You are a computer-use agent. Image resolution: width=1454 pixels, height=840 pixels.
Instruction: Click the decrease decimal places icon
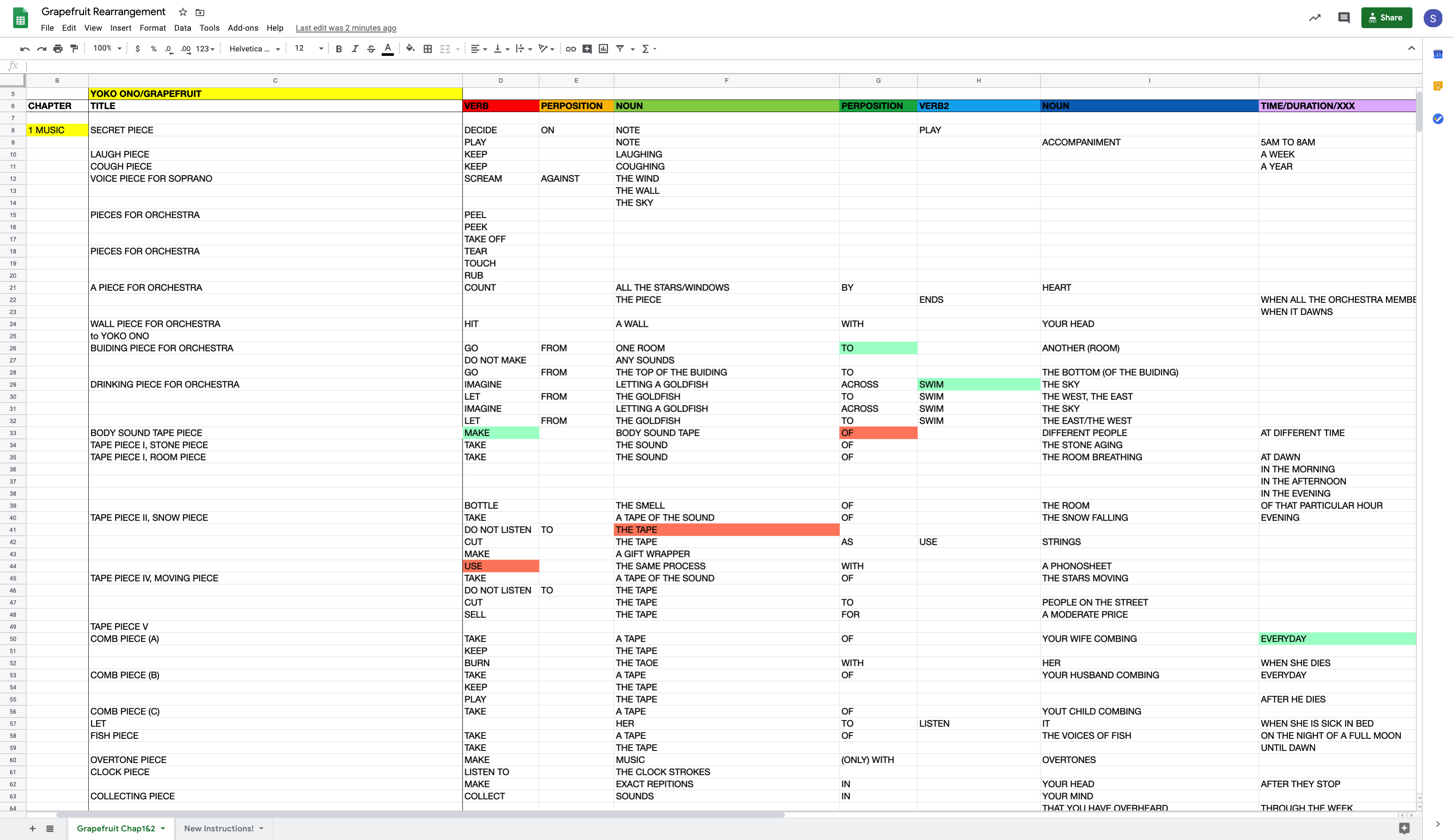168,49
